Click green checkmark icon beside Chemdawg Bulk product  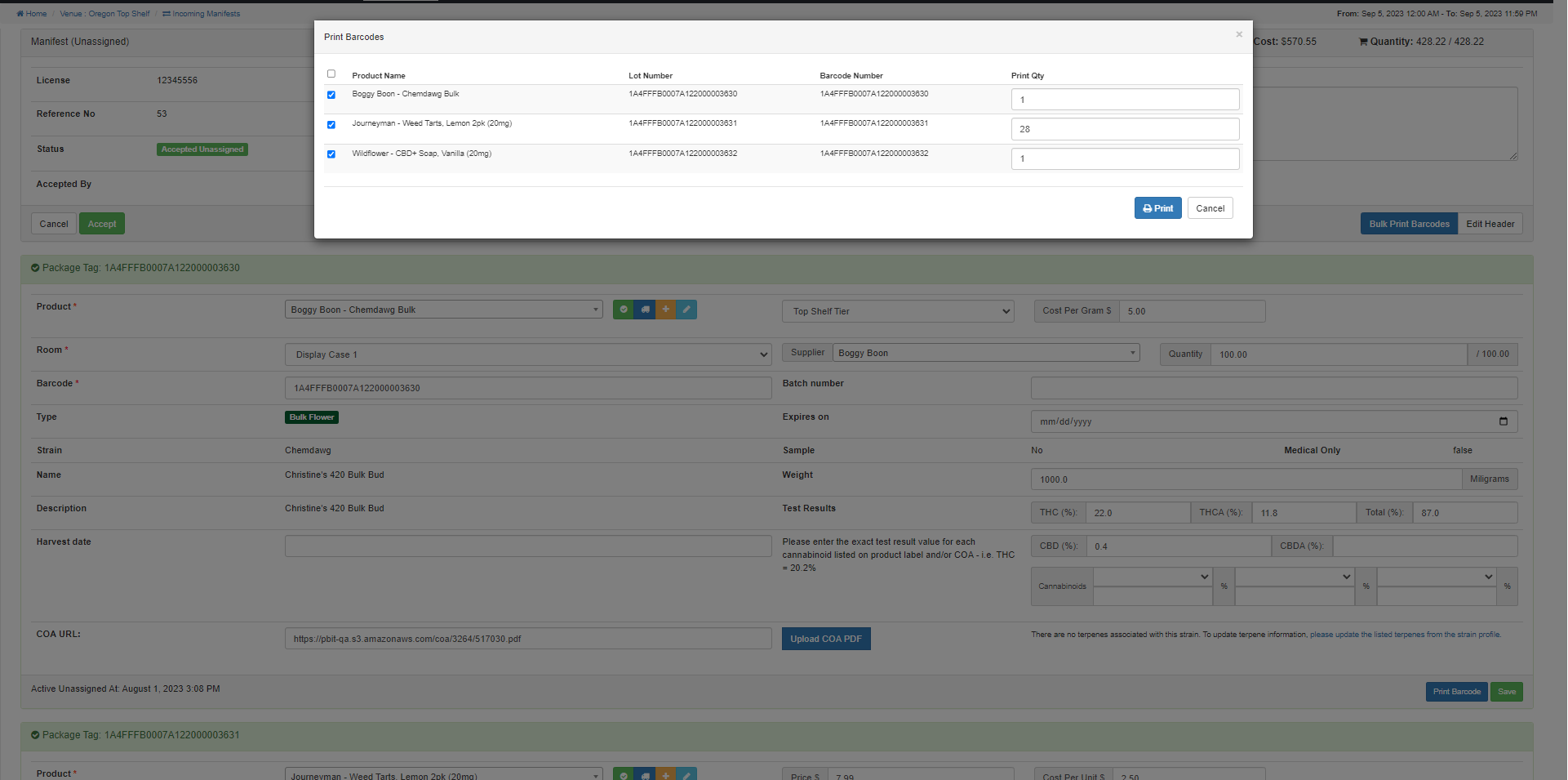click(624, 310)
